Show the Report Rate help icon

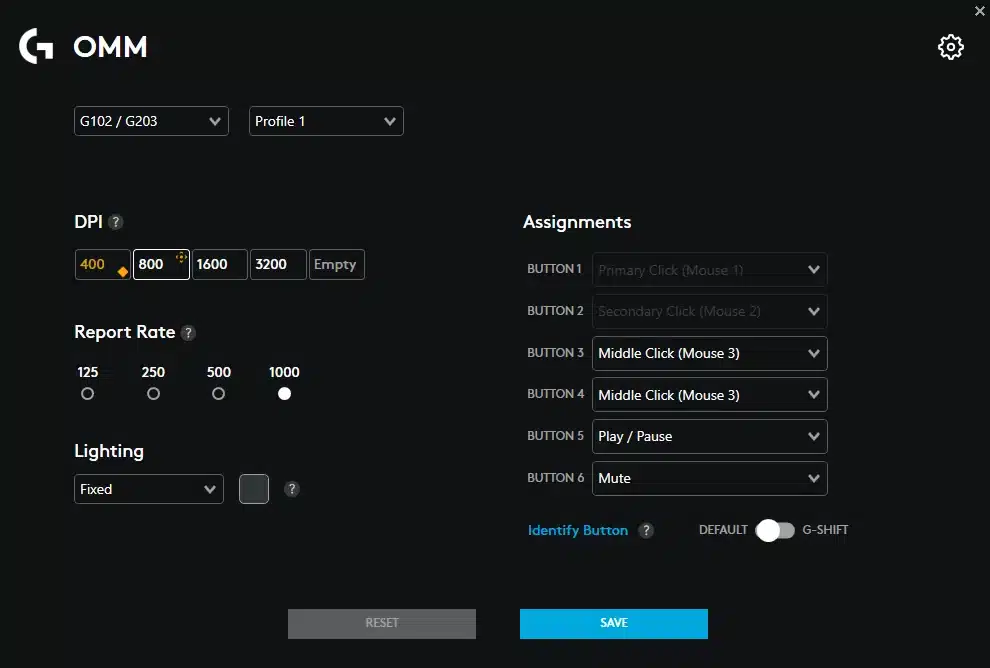point(188,333)
